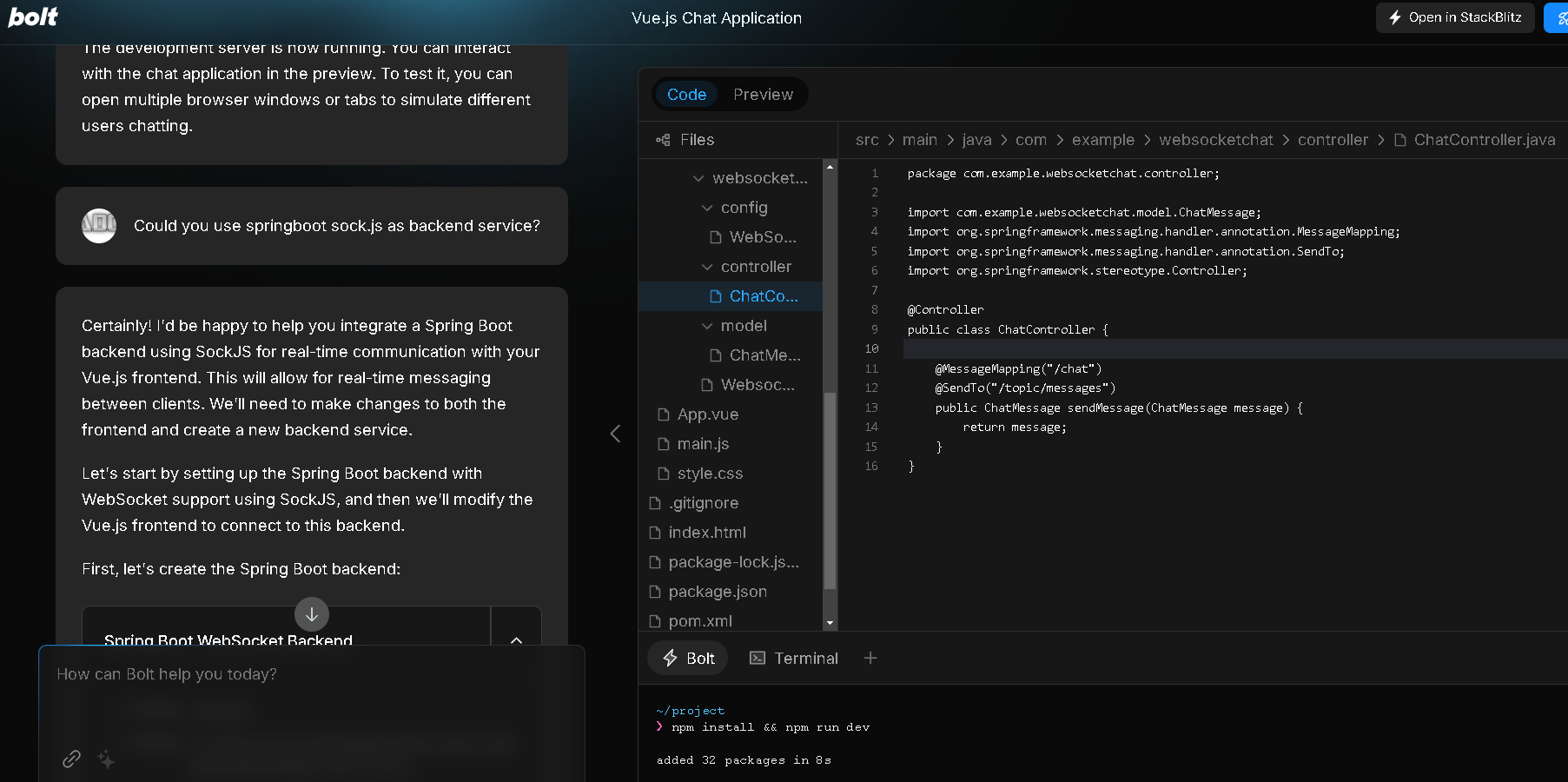Click the attach file paperclip icon
1568x782 pixels.
[x=72, y=759]
